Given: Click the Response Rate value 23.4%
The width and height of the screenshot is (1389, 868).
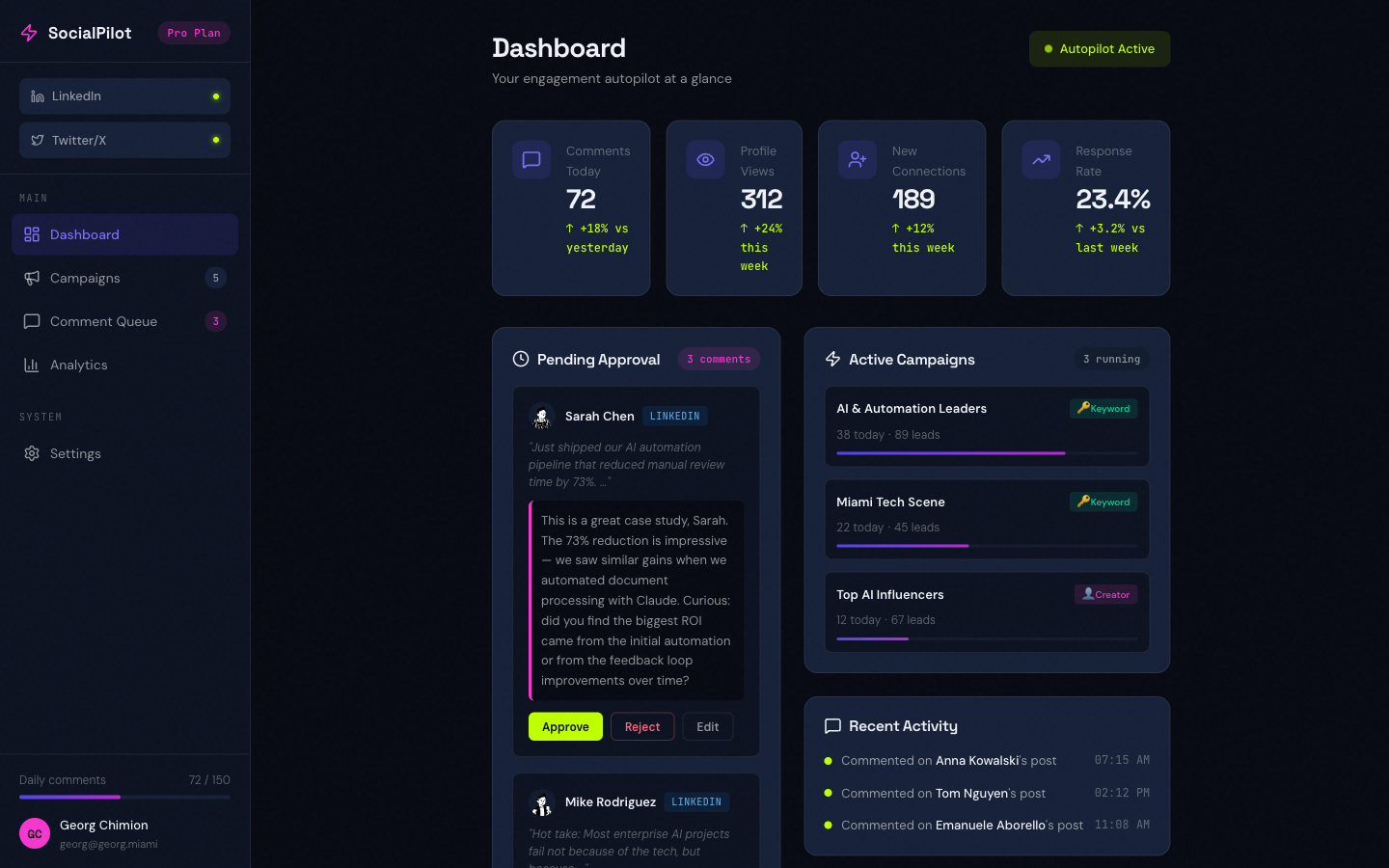Looking at the screenshot, I should click(x=1113, y=199).
